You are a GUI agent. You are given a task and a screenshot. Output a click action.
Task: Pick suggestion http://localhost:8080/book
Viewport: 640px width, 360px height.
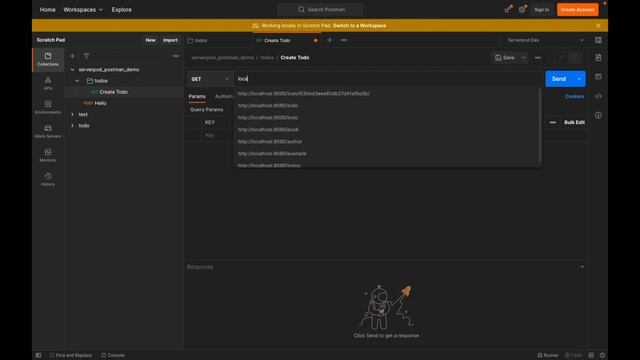(x=268, y=129)
